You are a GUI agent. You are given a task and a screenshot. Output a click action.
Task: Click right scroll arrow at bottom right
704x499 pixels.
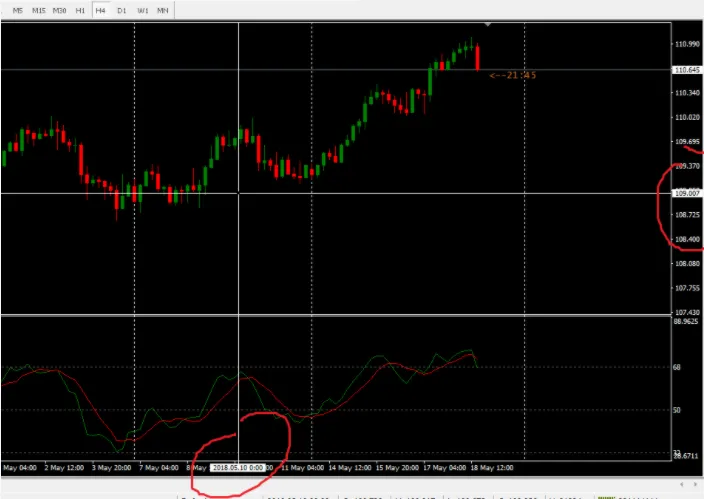(x=697, y=484)
